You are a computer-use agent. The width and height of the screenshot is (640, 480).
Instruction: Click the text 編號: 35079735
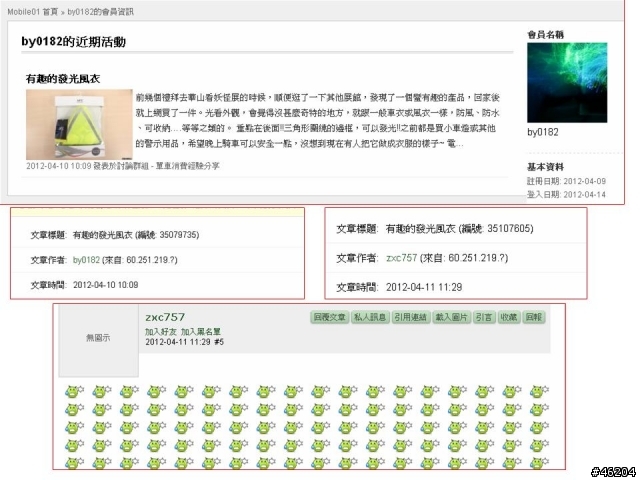tap(169, 235)
